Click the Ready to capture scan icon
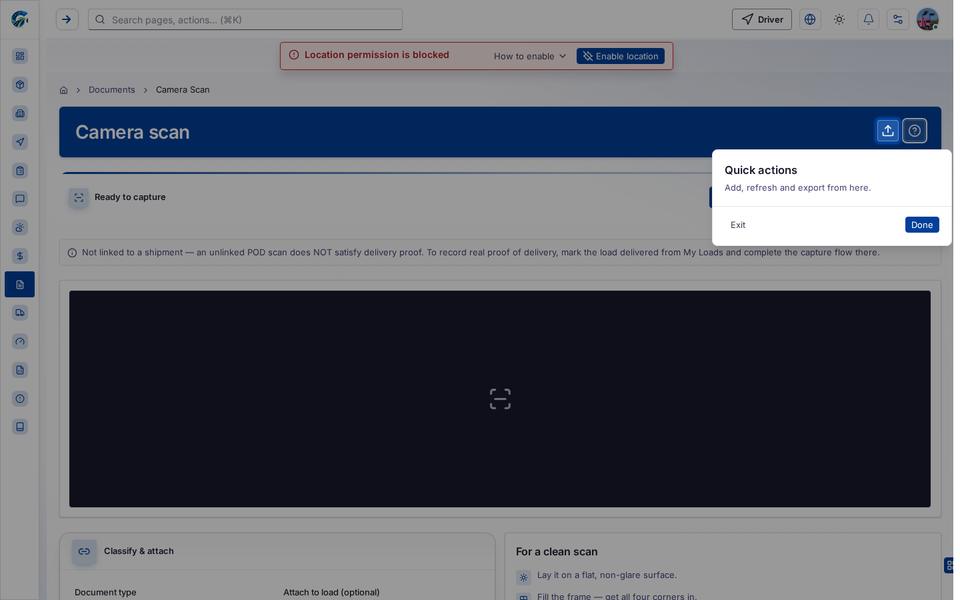 [x=78, y=197]
